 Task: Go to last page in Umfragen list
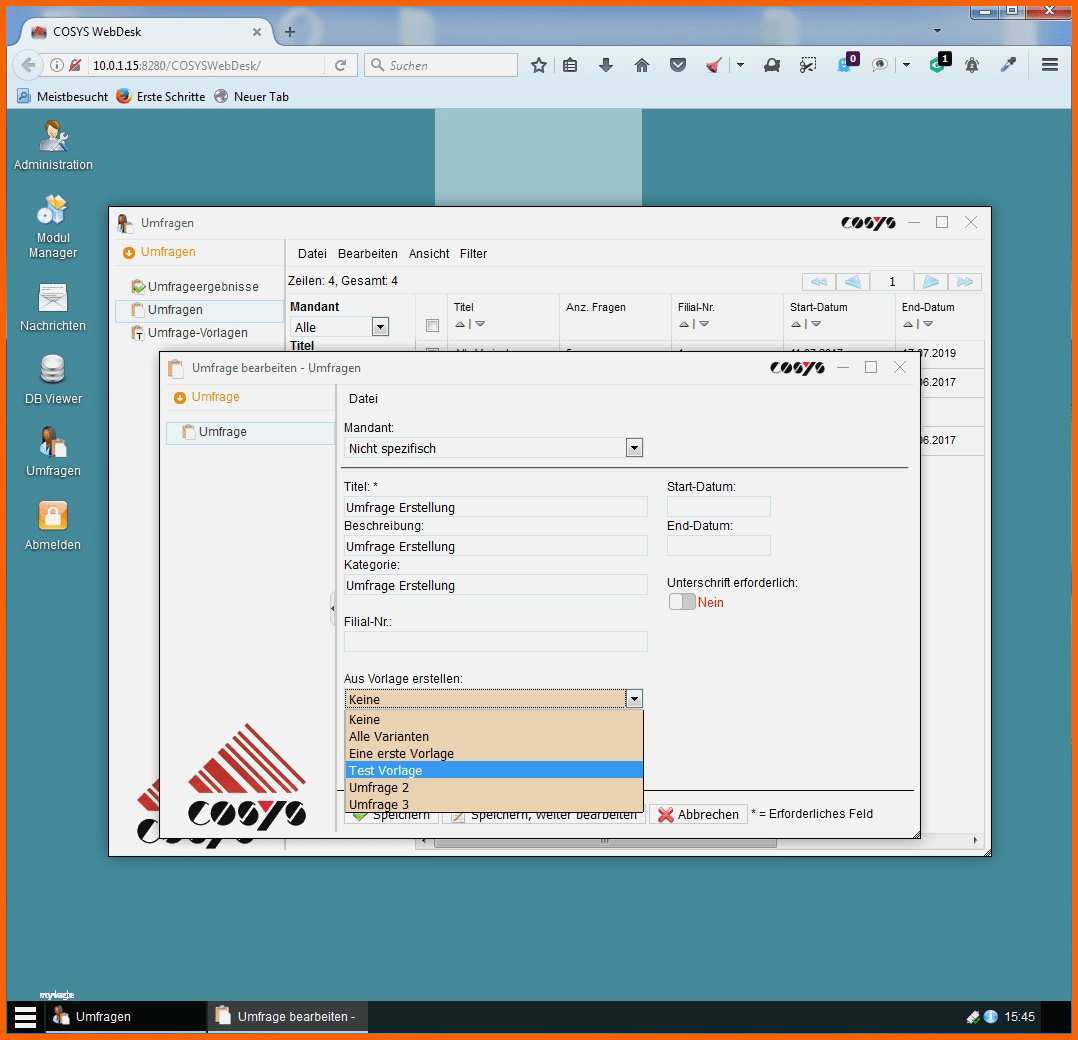(965, 282)
